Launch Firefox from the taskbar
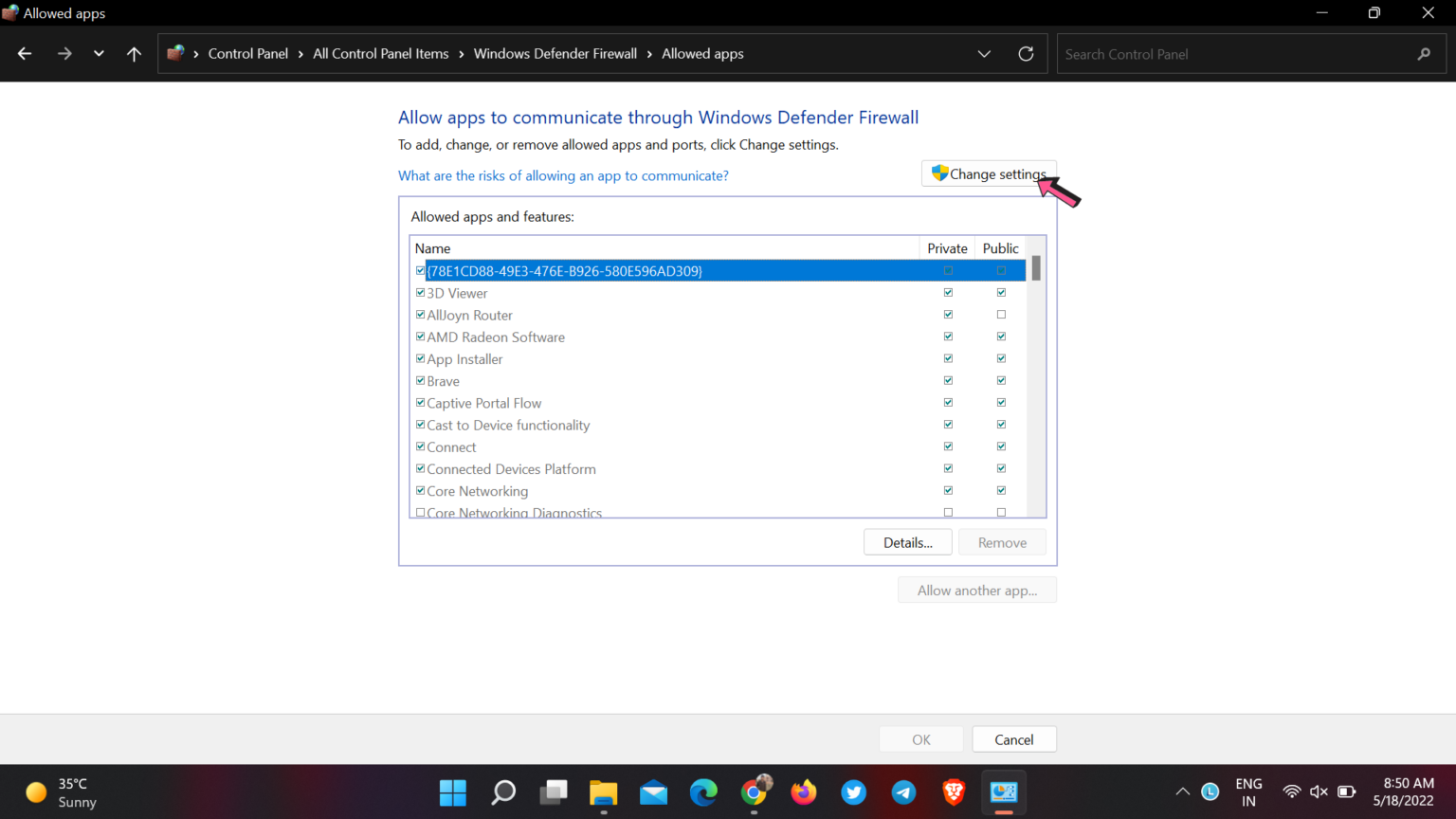This screenshot has width=1456, height=819. point(803,792)
